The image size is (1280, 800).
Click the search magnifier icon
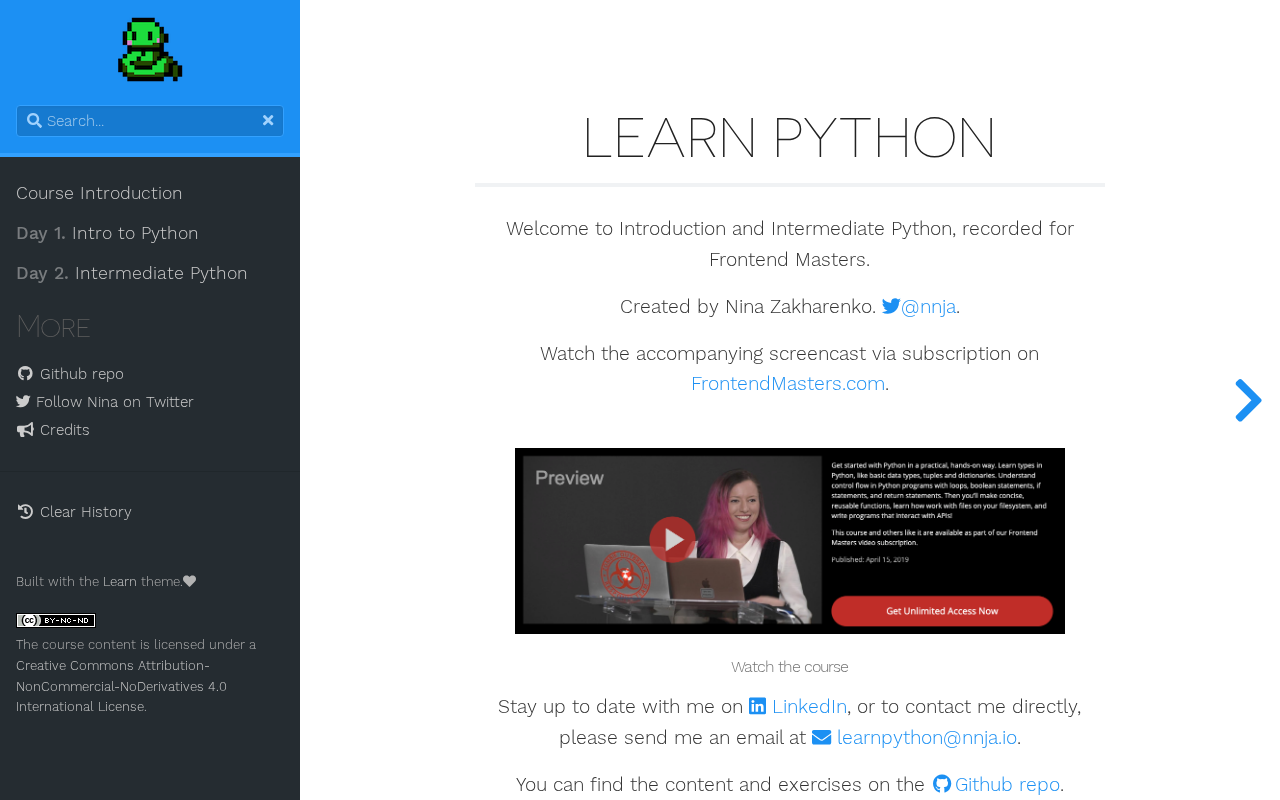point(34,121)
